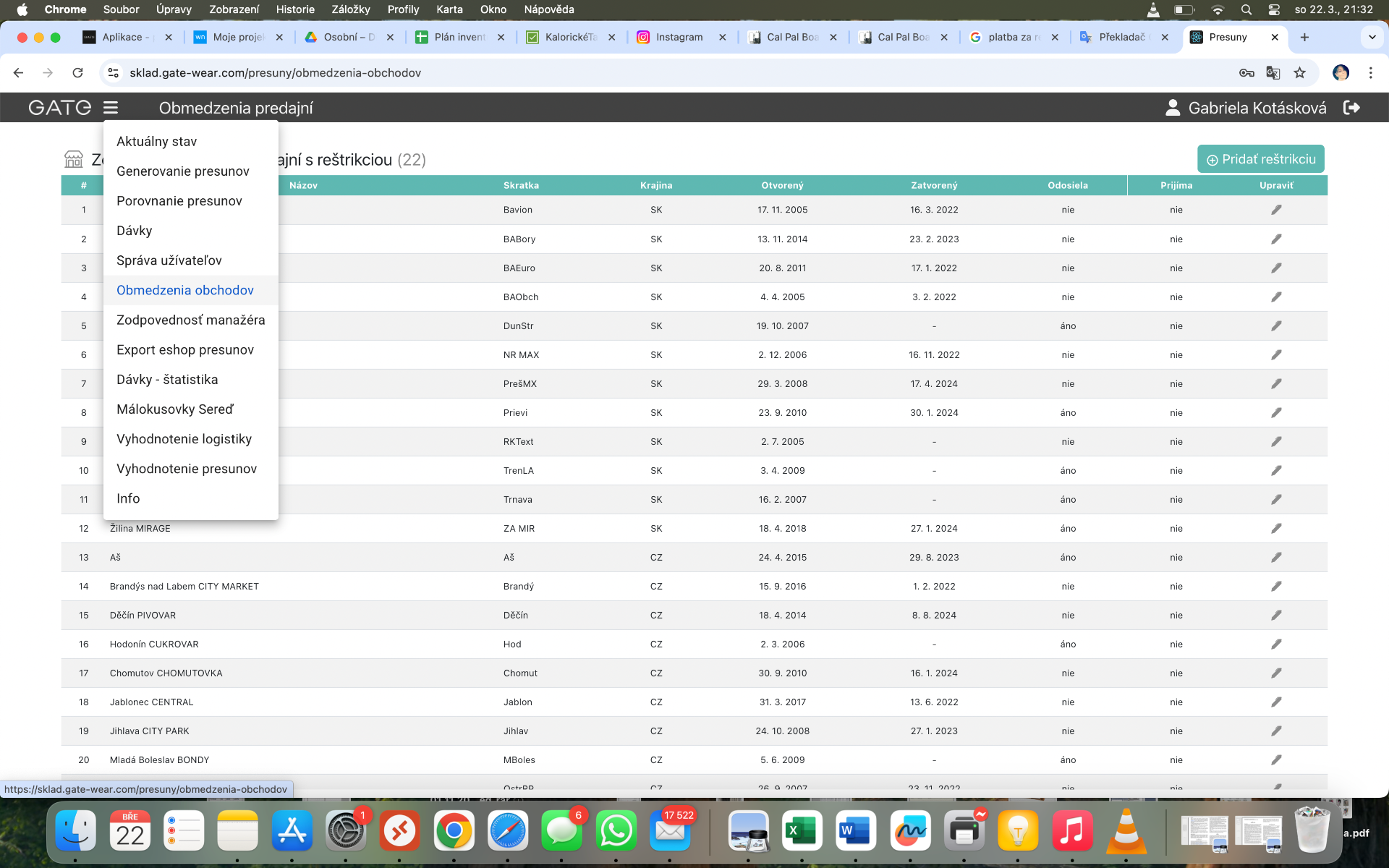This screenshot has width=1389, height=868.
Task: Choose Zodpovednosť manažéra menu entry
Action: [x=190, y=320]
